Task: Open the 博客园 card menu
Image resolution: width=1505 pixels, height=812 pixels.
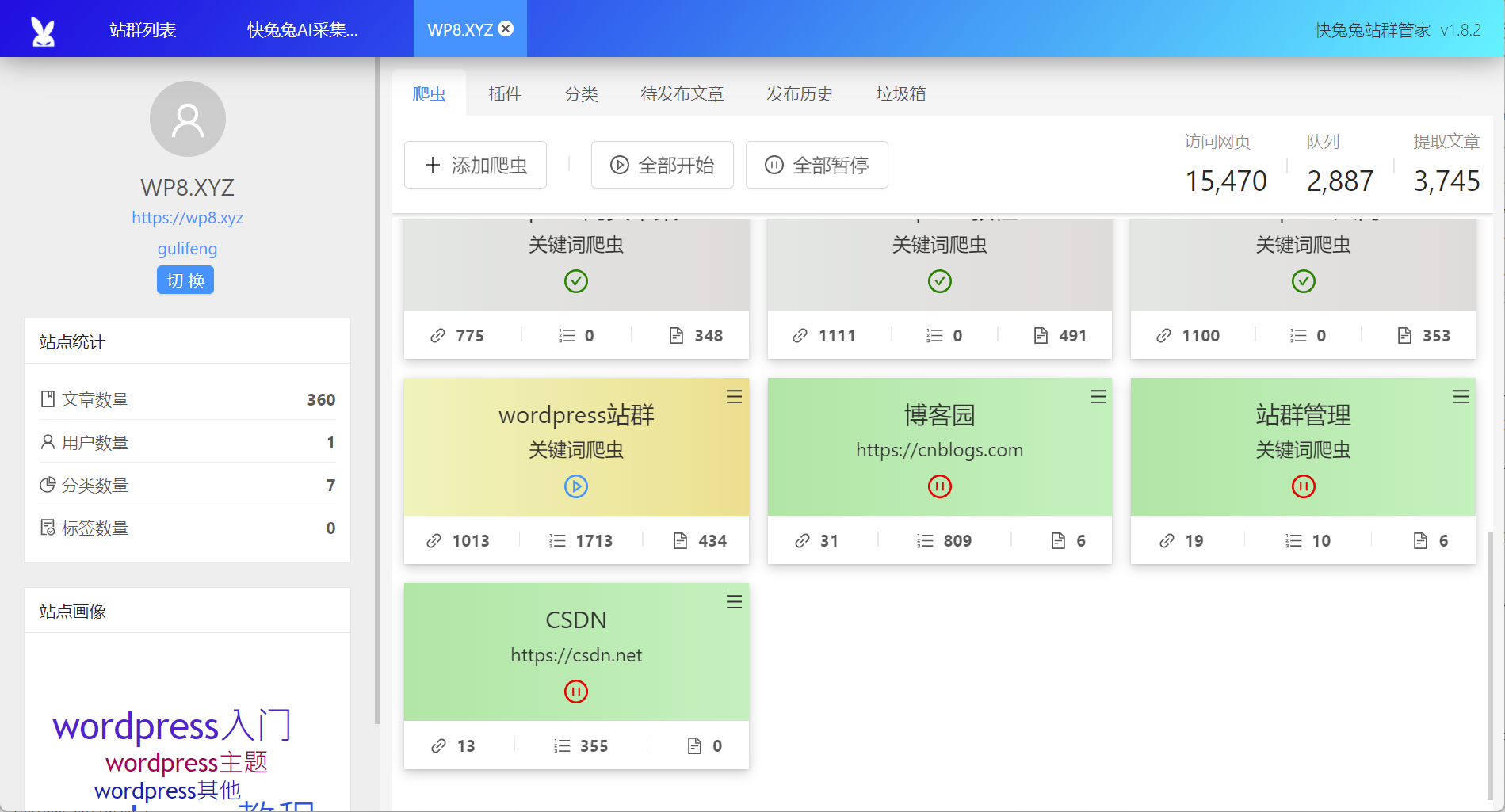Action: [1098, 396]
